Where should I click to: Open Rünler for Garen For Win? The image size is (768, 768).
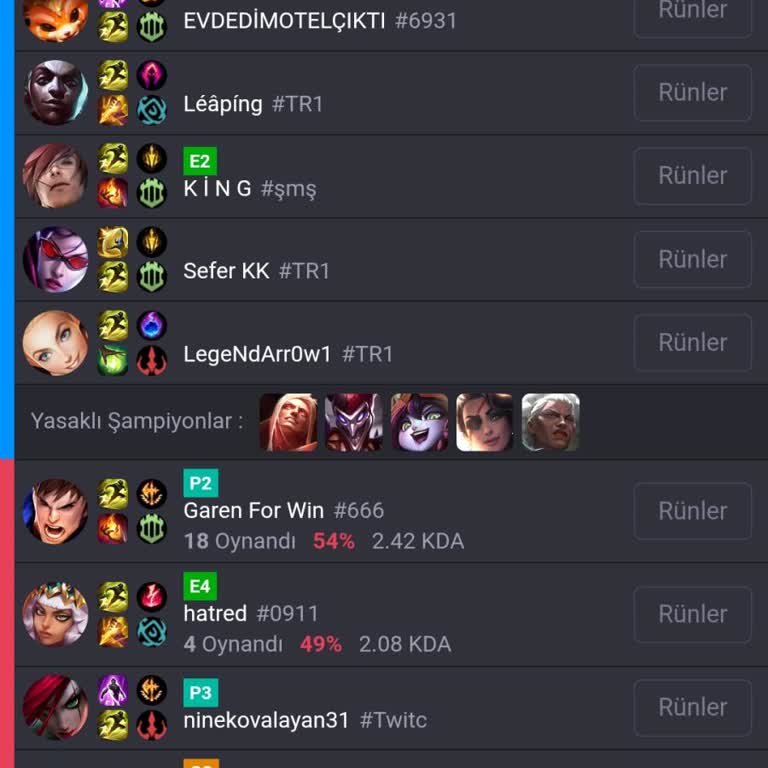692,511
